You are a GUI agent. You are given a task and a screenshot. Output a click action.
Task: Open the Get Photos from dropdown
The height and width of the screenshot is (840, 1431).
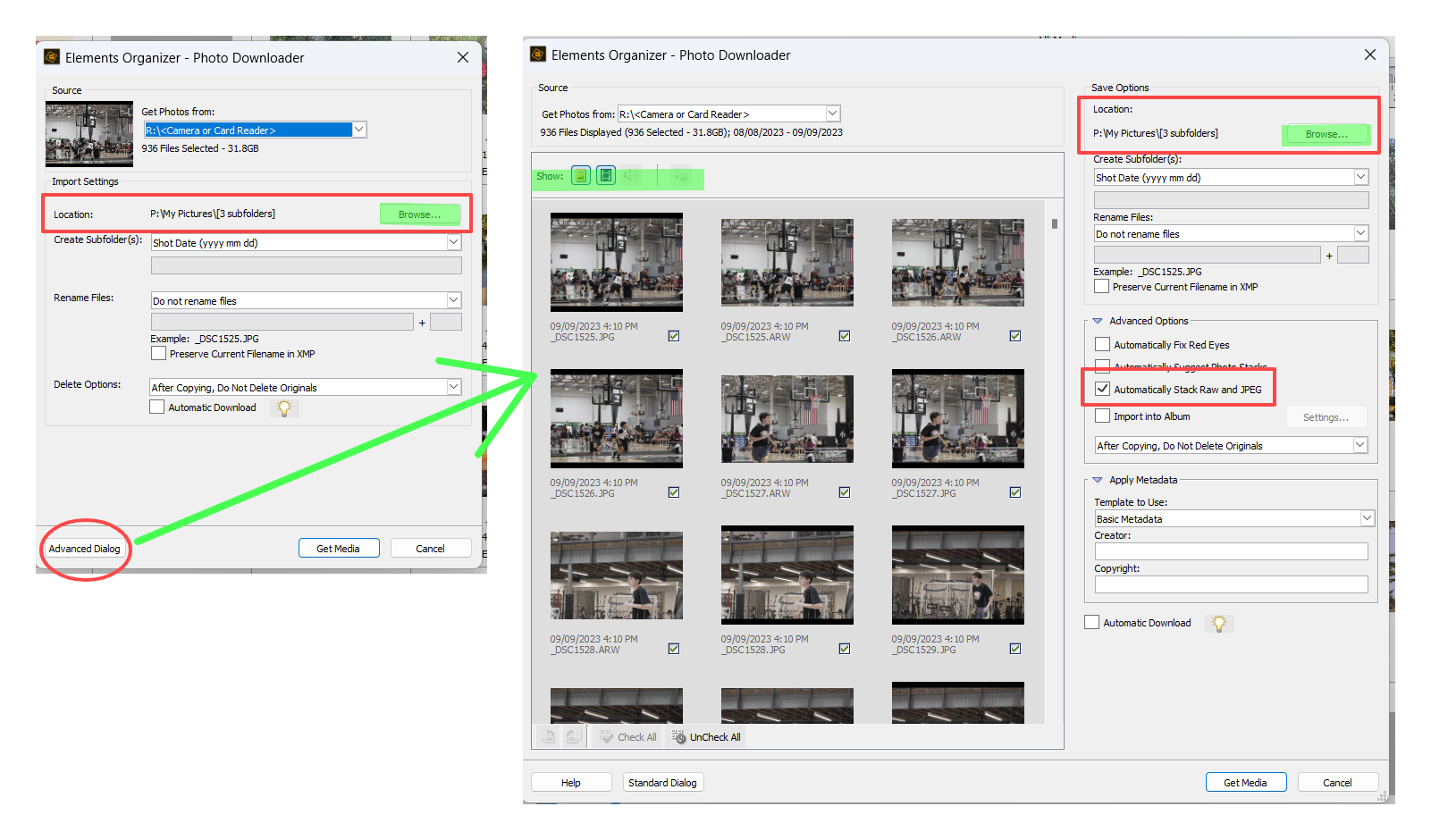pos(831,113)
